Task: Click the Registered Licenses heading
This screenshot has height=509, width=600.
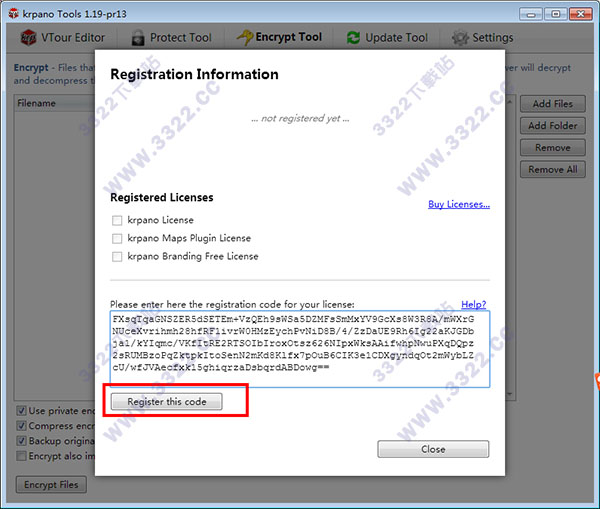Action: [161, 197]
